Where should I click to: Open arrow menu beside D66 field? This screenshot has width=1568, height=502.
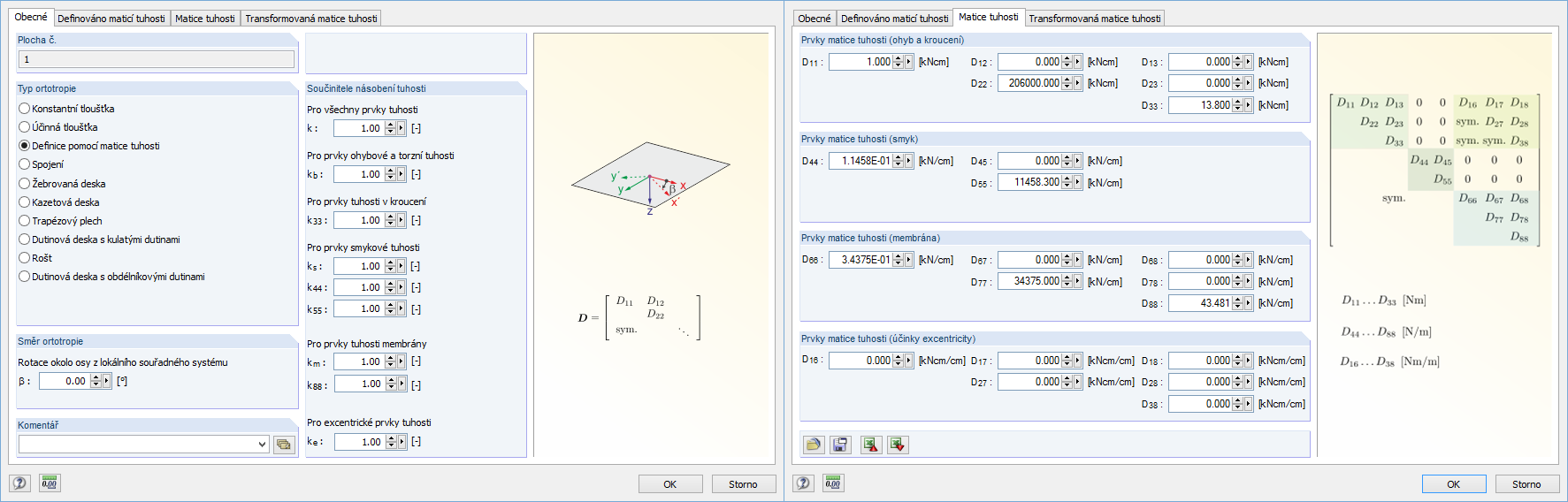point(909,260)
